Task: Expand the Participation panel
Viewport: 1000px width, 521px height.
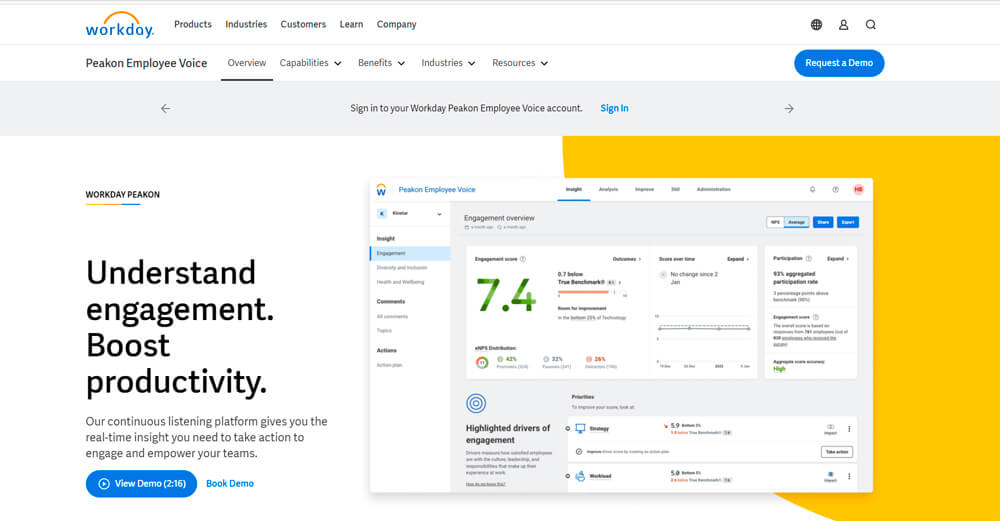Action: point(838,259)
